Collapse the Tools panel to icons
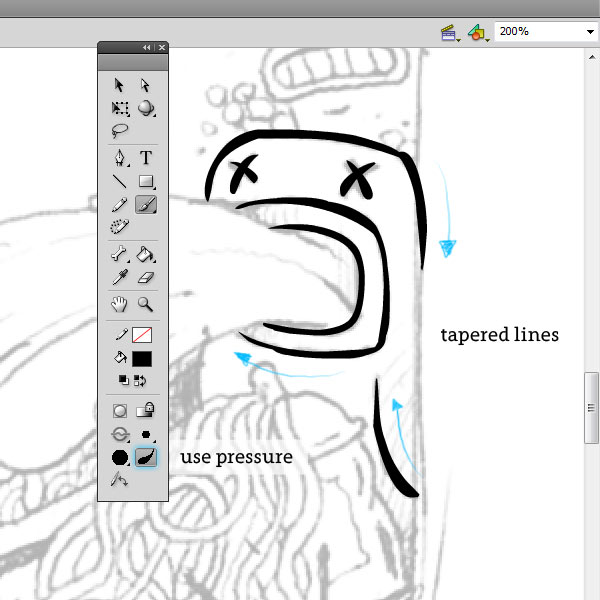Screen dimensions: 600x600 (x=147, y=47)
